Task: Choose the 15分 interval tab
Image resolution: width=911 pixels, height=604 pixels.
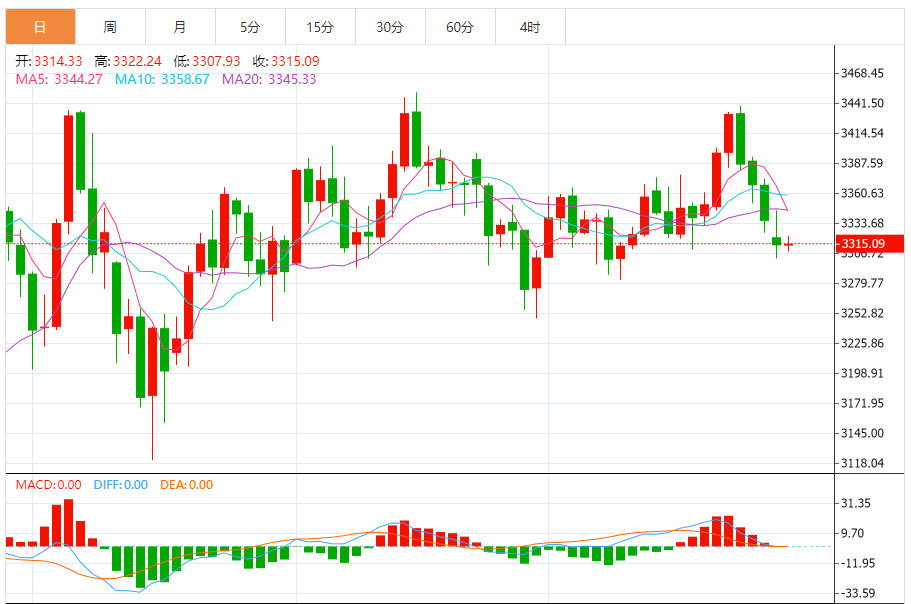Action: tap(320, 27)
